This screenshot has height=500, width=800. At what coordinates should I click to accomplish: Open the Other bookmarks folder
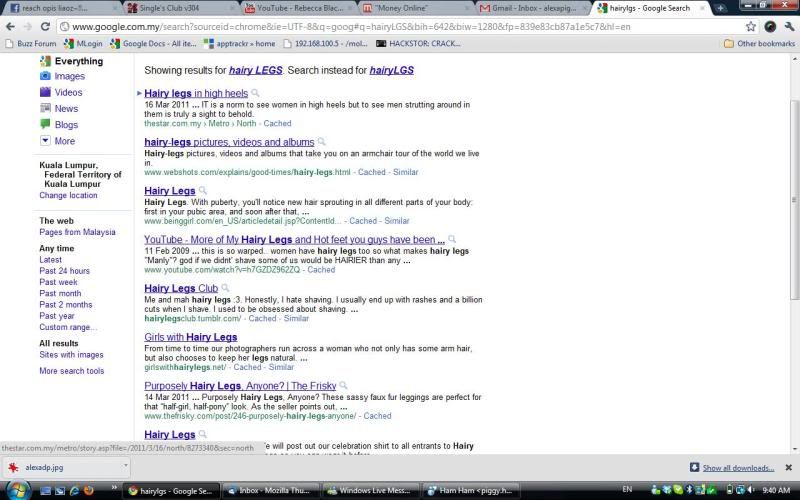pos(759,44)
